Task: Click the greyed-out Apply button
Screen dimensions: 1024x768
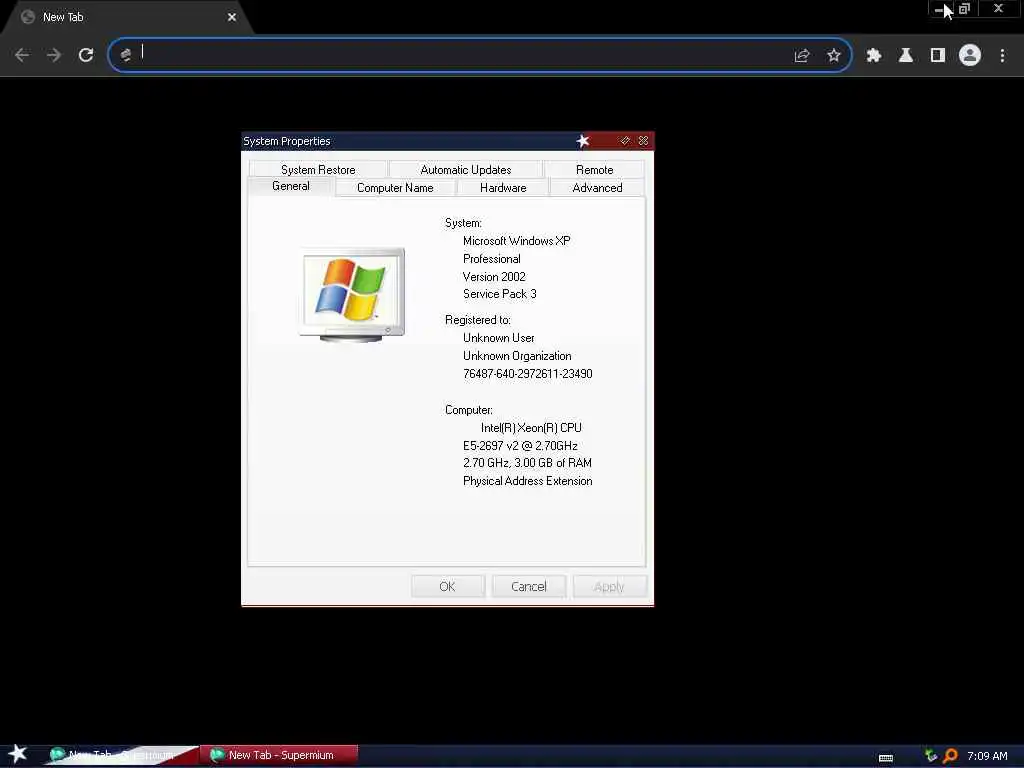Action: [x=609, y=586]
